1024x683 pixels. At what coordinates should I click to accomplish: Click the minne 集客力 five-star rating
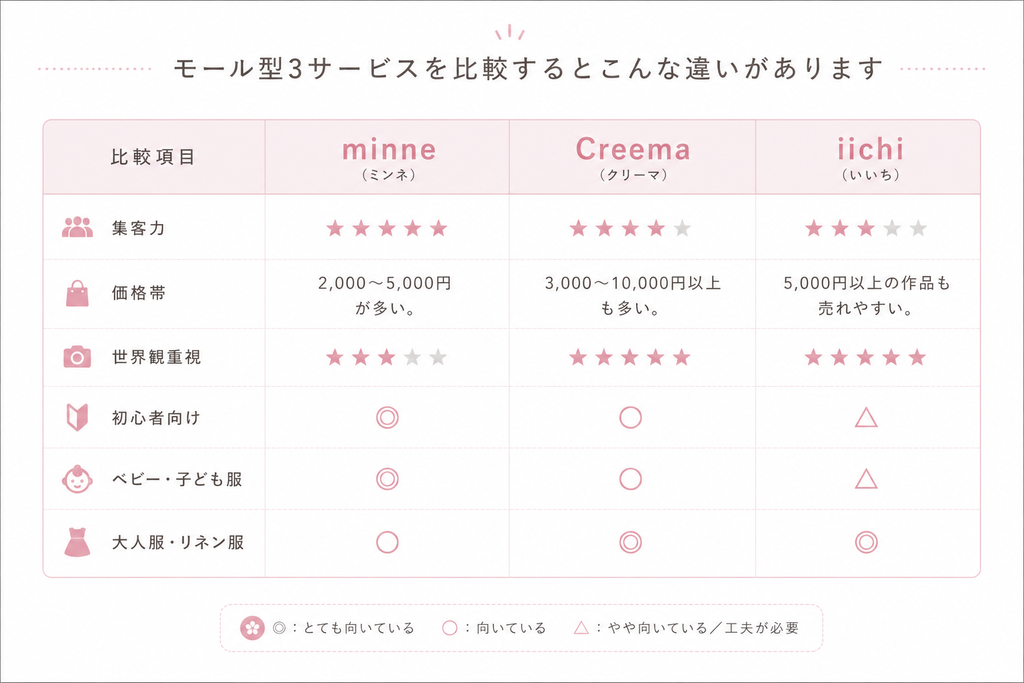click(x=387, y=228)
